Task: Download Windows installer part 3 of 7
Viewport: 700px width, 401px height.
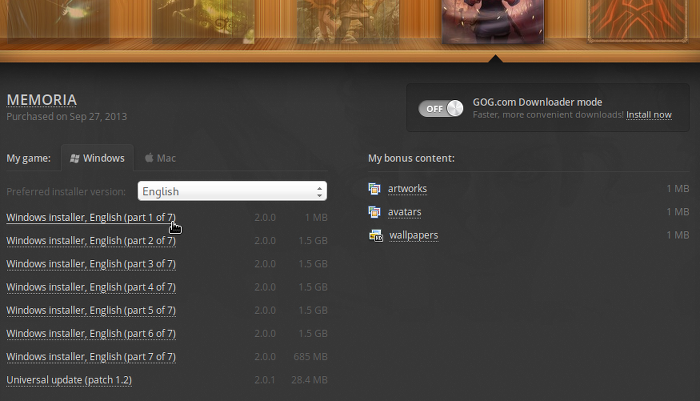Action: coord(91,264)
